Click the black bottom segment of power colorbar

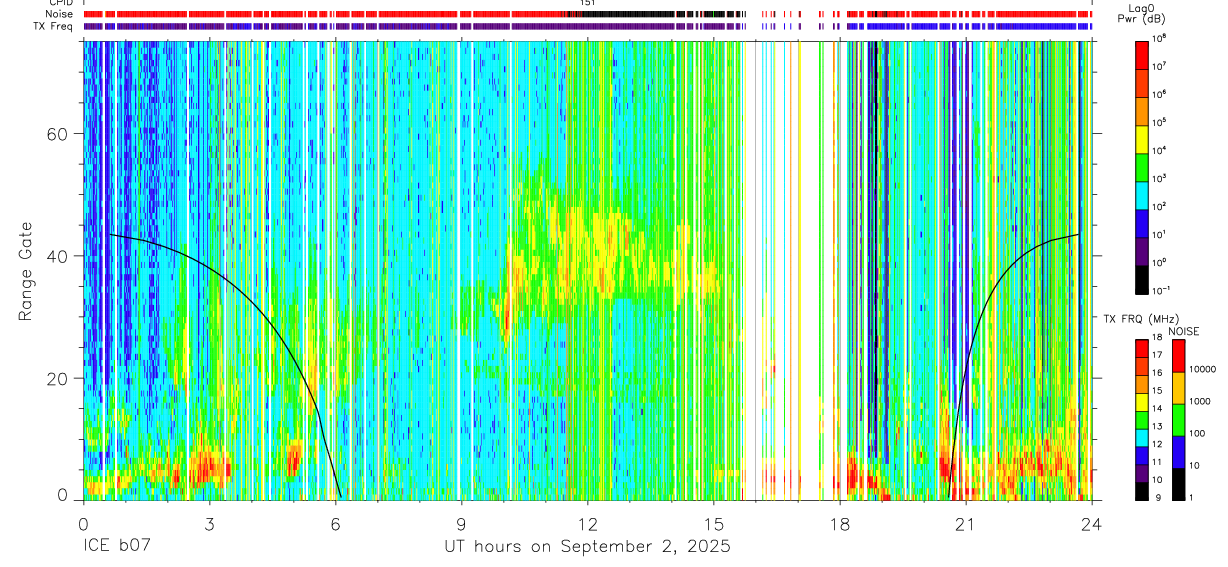point(1142,278)
